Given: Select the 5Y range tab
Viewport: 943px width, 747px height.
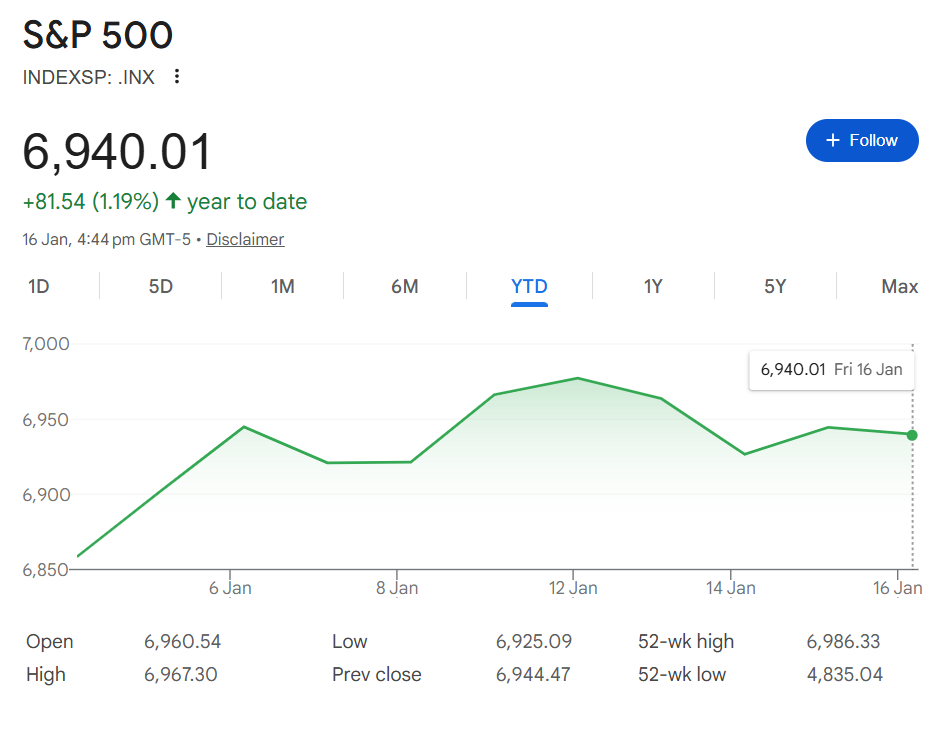Looking at the screenshot, I should (x=775, y=287).
